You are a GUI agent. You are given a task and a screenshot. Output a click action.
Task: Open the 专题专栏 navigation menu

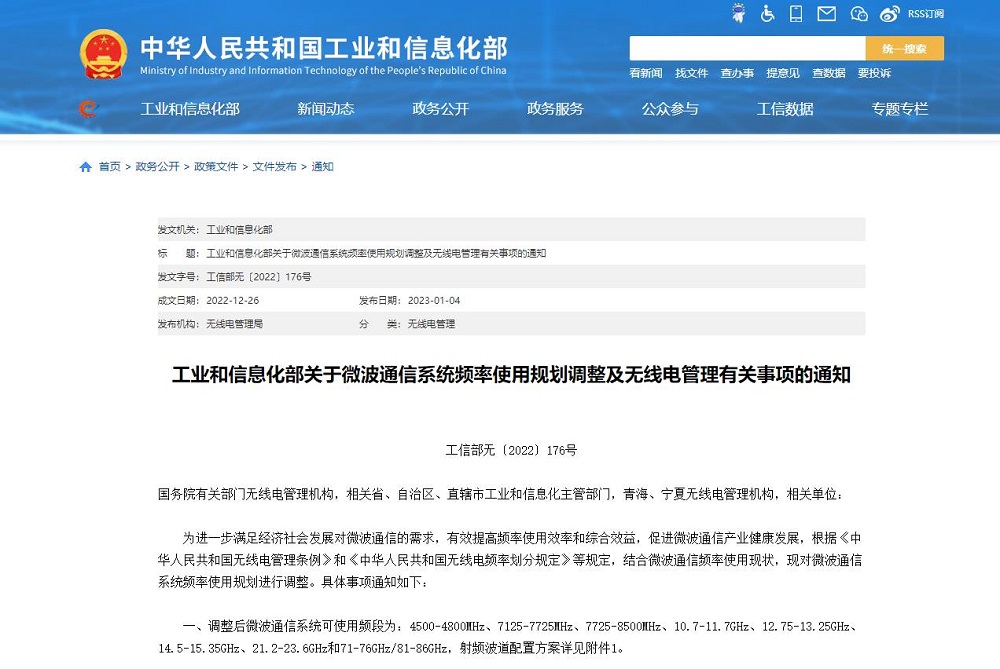click(900, 109)
